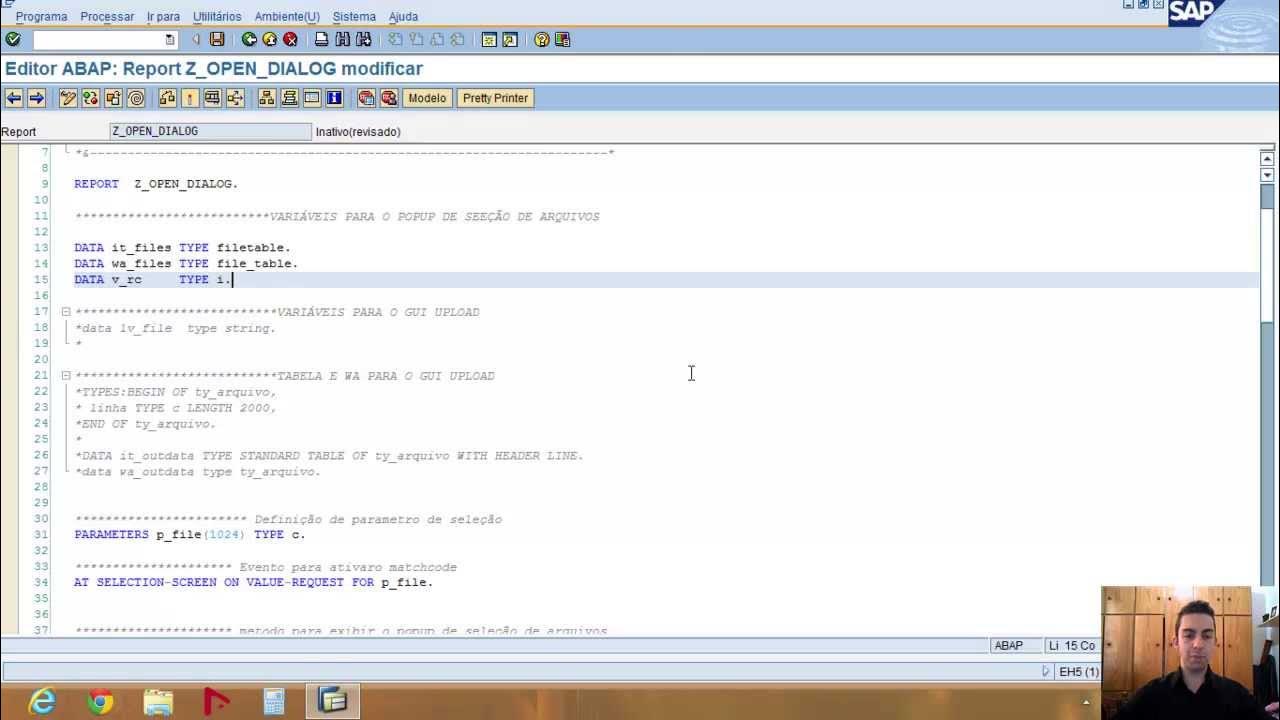Image resolution: width=1280 pixels, height=720 pixels.
Task: Click the line DATA it_files TYPE filetable
Action: coord(182,248)
